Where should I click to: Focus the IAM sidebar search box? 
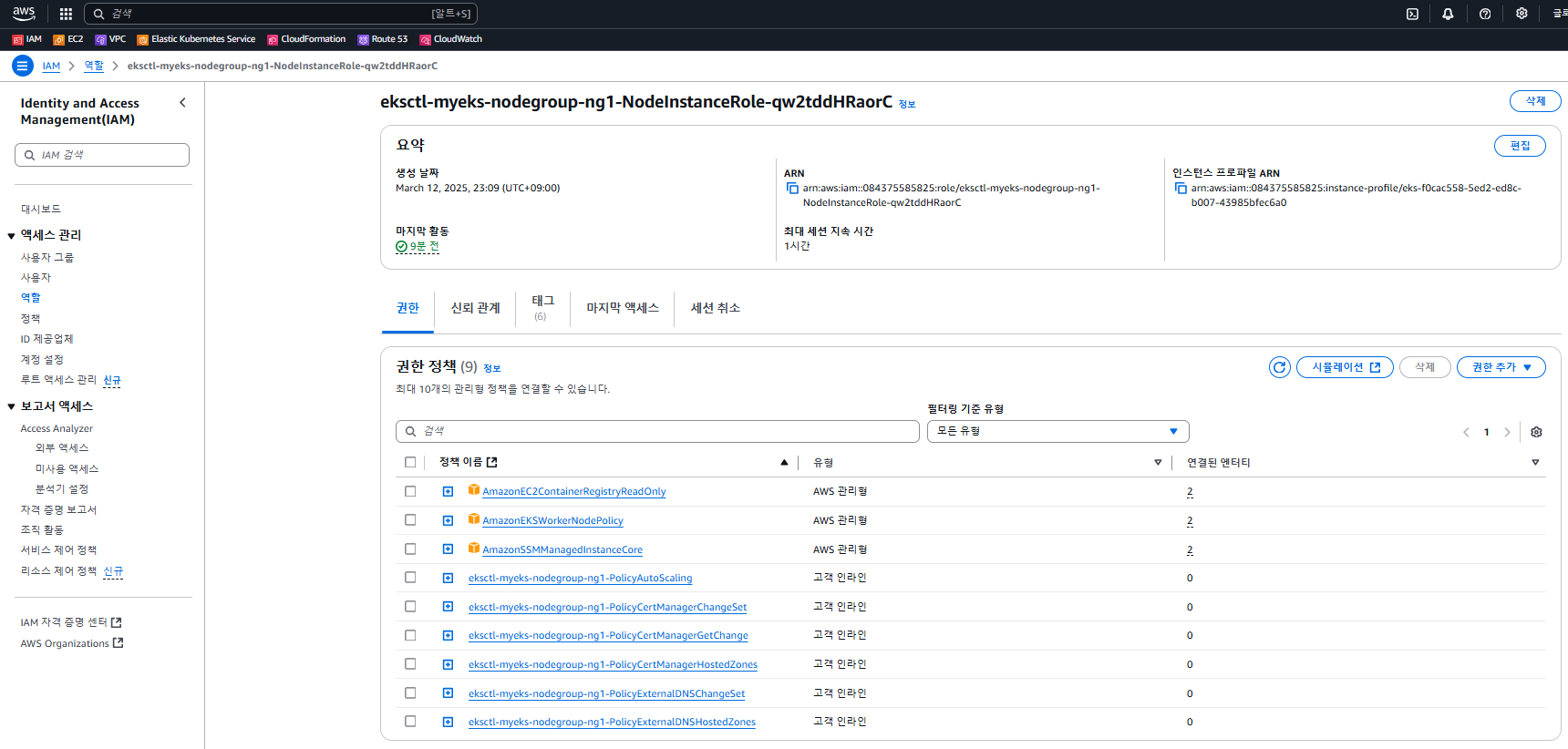pyautogui.click(x=102, y=155)
